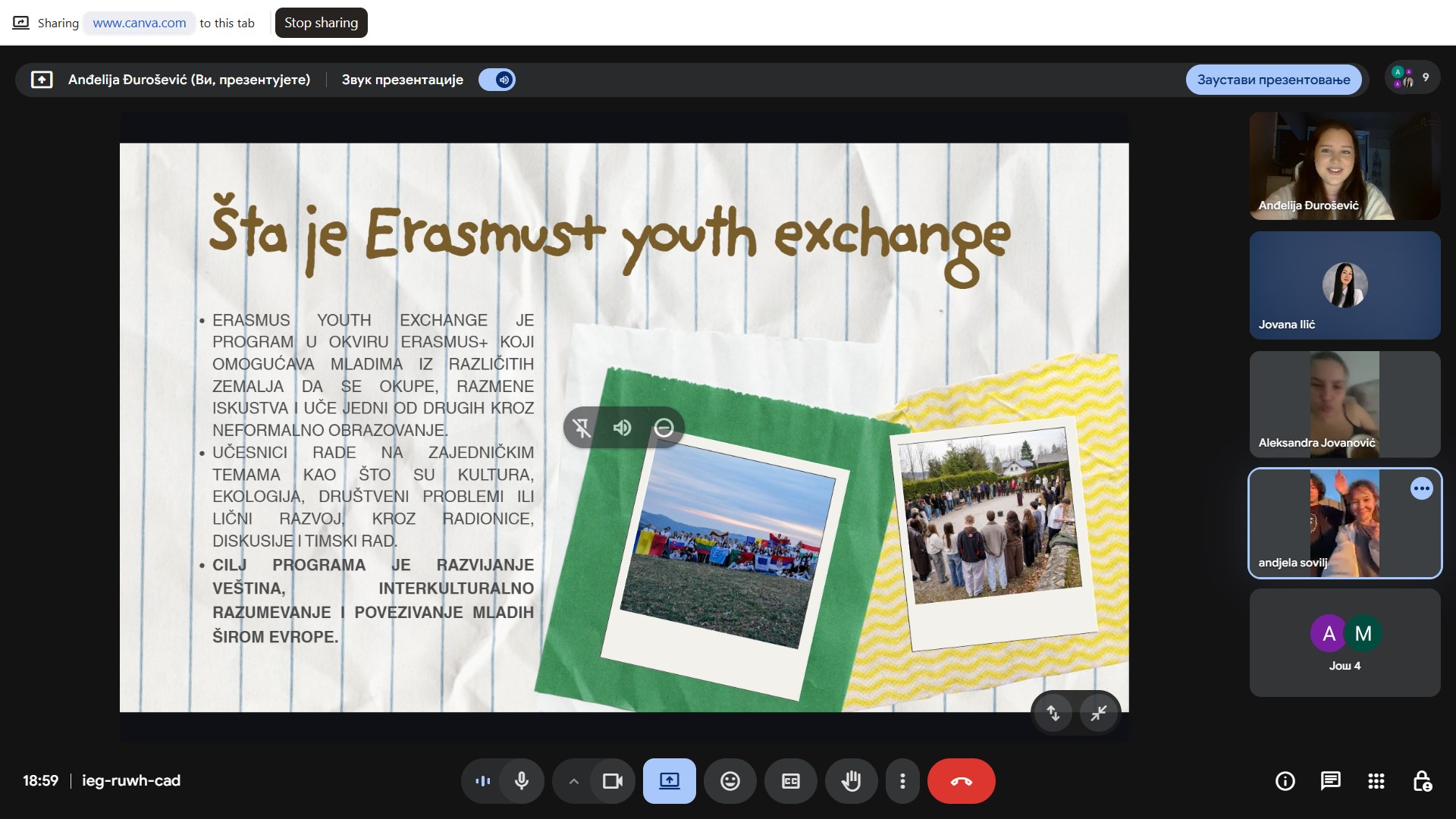This screenshot has width=1456, height=819.
Task: Click the shared slide photo with flags
Action: [x=726, y=546]
